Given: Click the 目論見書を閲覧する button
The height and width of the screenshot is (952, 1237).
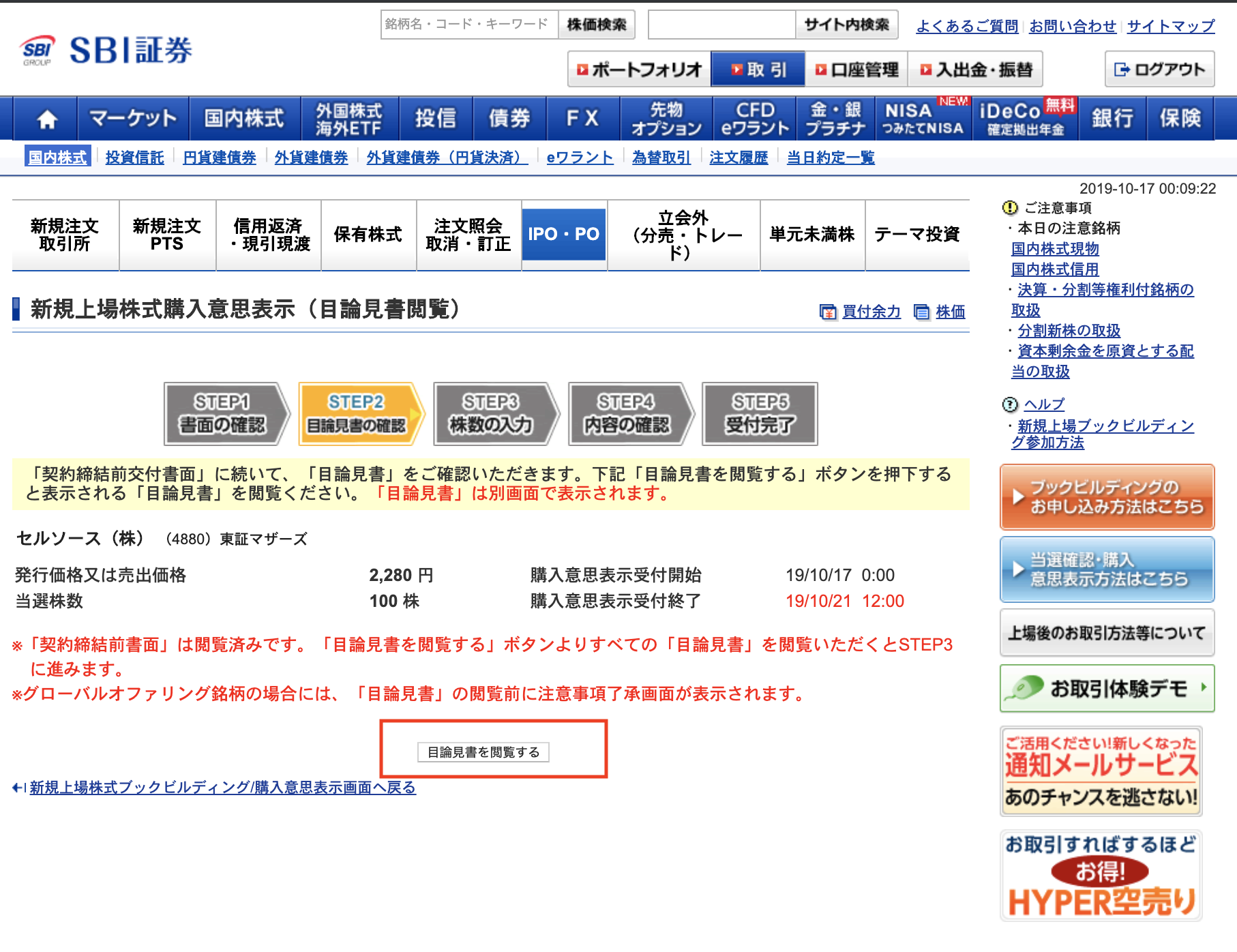Looking at the screenshot, I should pos(483,752).
